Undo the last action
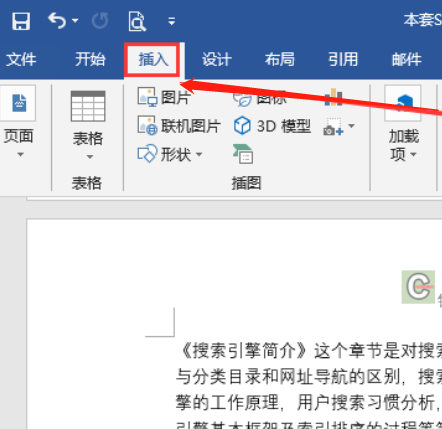The image size is (442, 429). click(57, 21)
